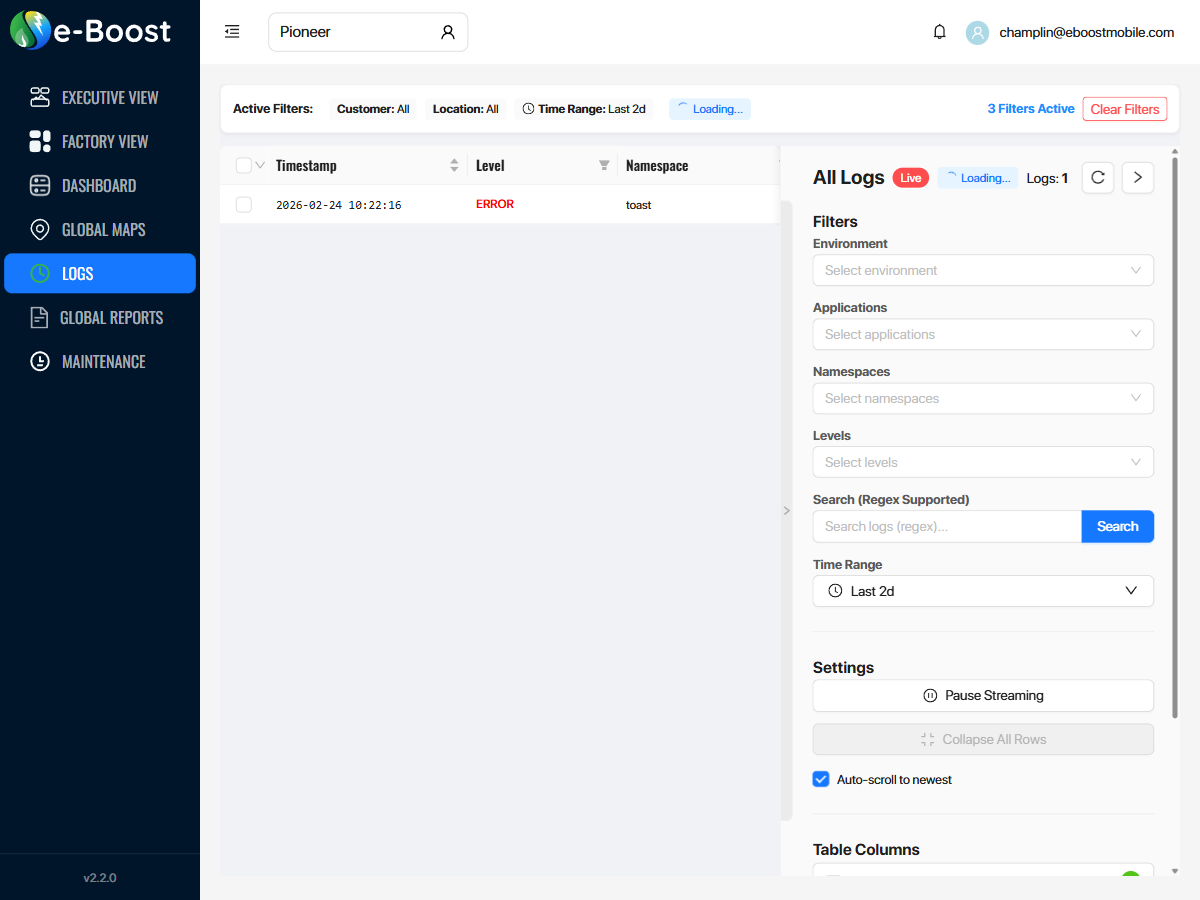Viewport: 1200px width, 900px height.
Task: Open the Time Range dropdown showing Last 2d
Action: click(x=983, y=591)
